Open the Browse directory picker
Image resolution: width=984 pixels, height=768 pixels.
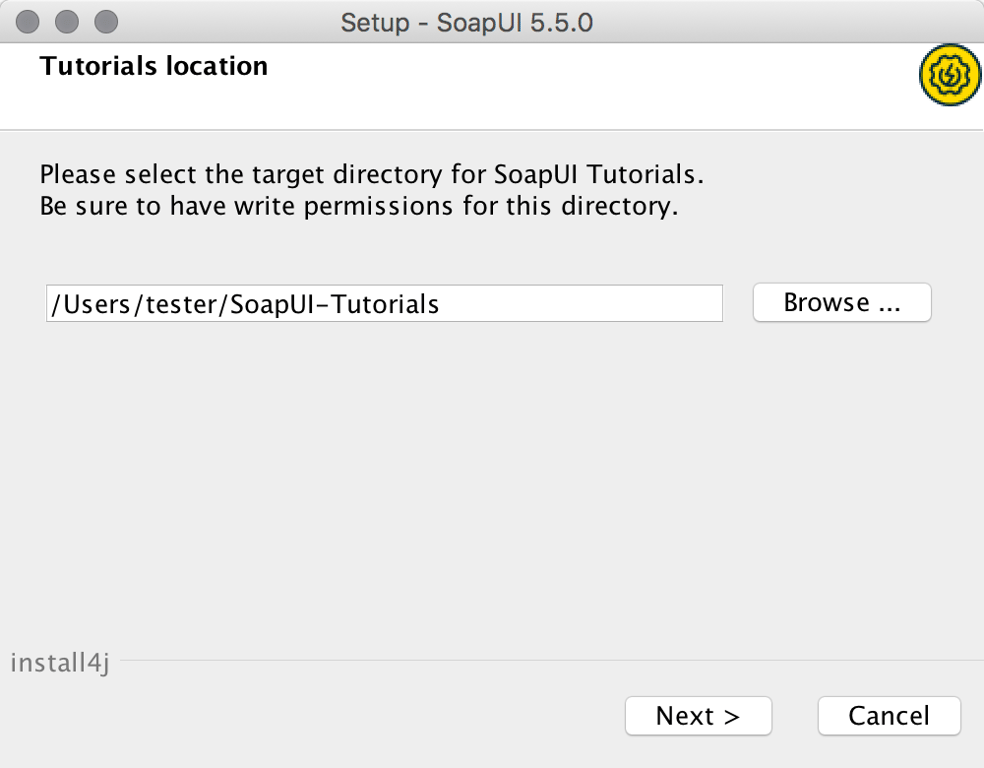(841, 302)
